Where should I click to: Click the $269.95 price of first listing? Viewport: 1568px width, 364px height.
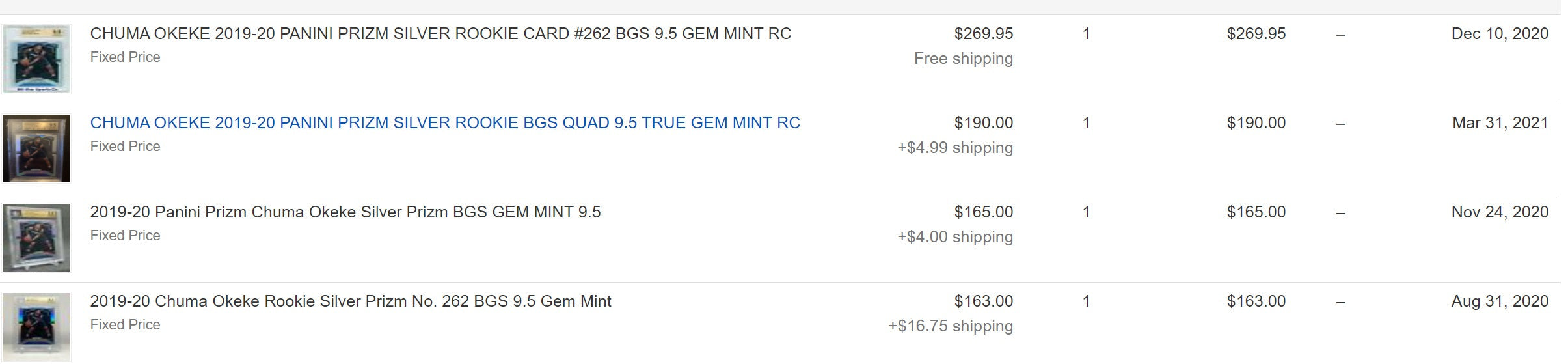coord(983,34)
